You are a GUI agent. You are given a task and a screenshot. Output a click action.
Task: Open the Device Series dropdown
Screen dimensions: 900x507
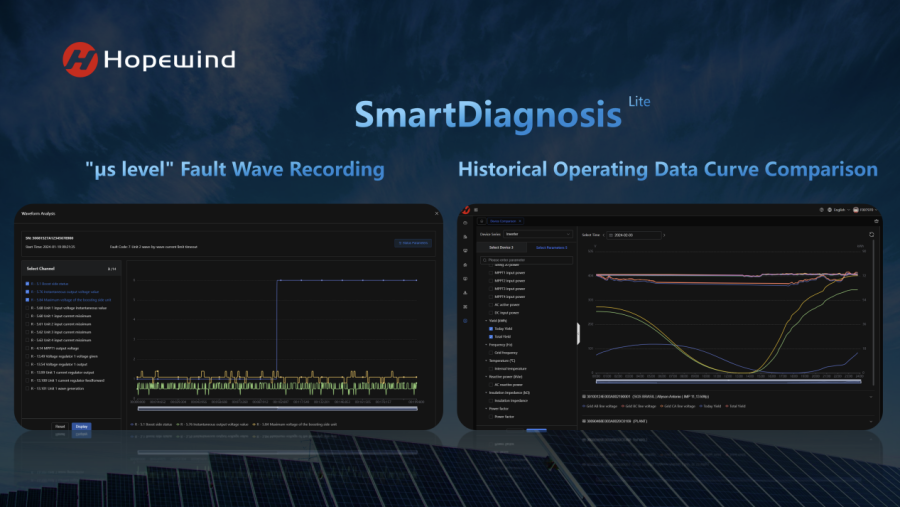[x=535, y=235]
